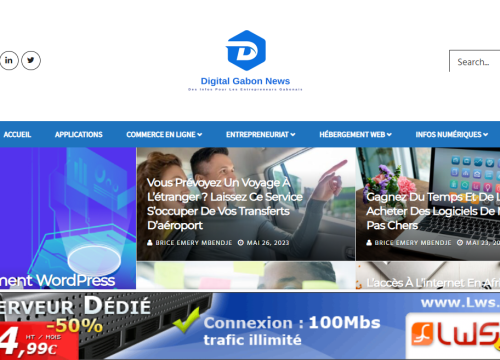Expand the Hébergement Web dropdown chevron
Screen dimensions: 500x360
tap(389, 135)
